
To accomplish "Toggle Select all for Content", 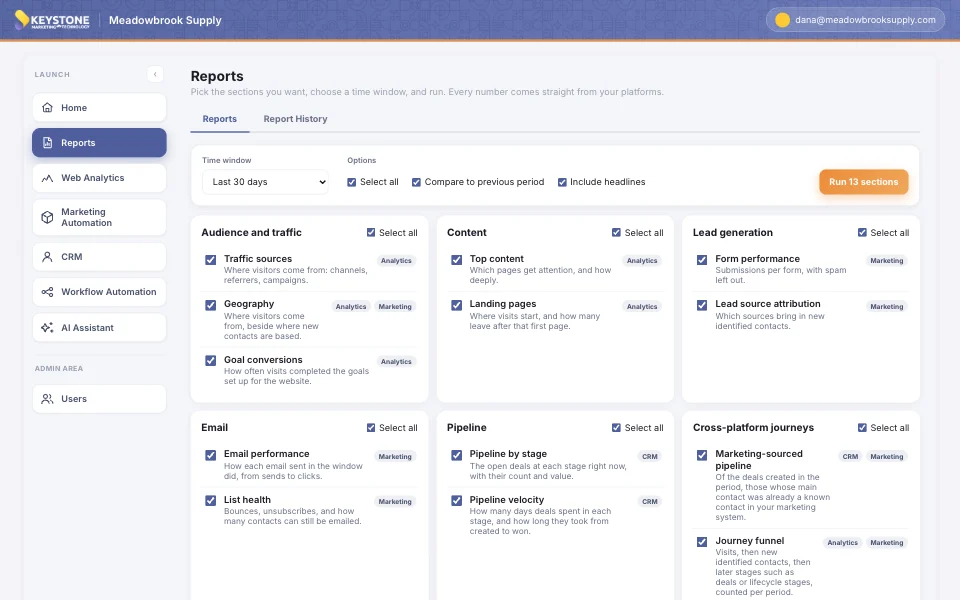I will tap(617, 233).
